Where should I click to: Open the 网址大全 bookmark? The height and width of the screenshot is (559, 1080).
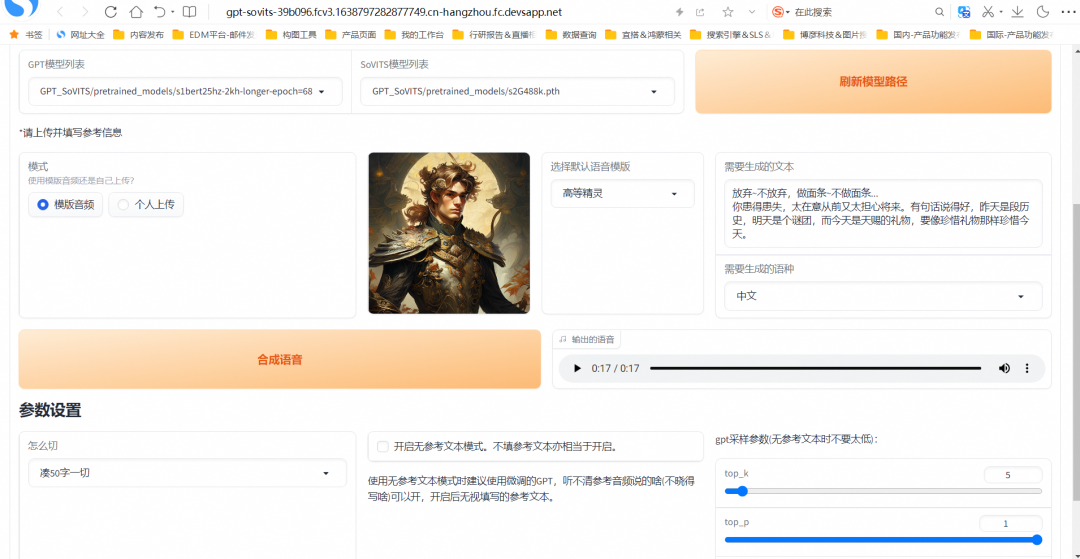(x=80, y=34)
